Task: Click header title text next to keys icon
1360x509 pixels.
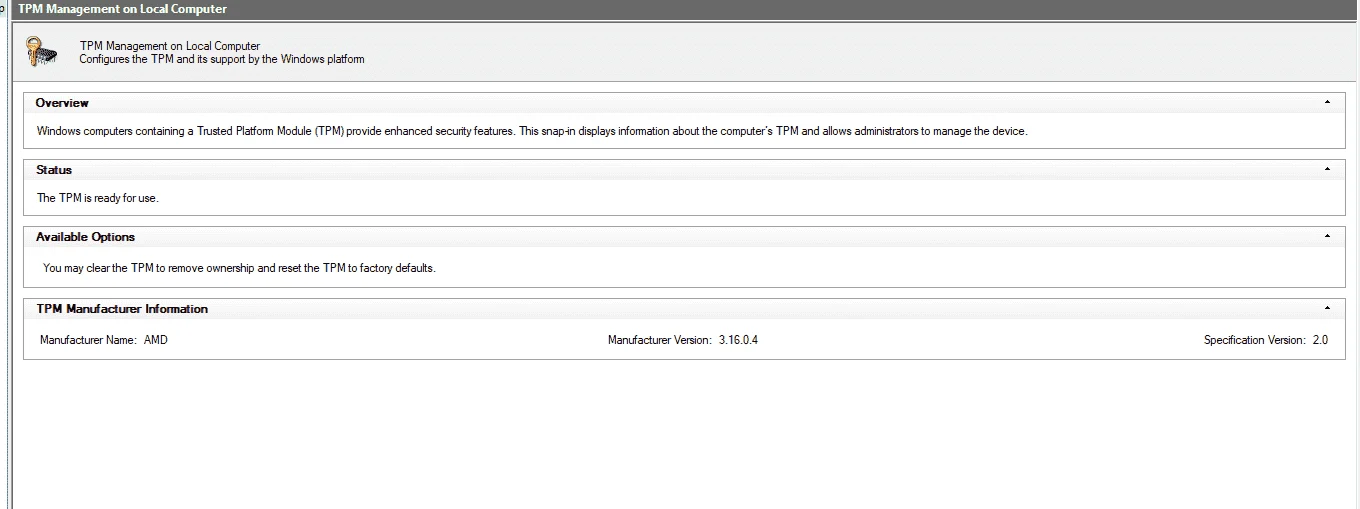Action: 170,46
